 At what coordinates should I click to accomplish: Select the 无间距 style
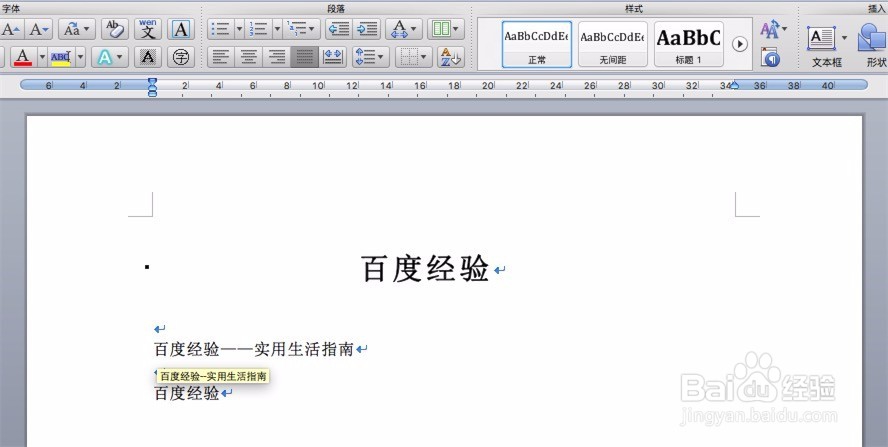[x=612, y=44]
